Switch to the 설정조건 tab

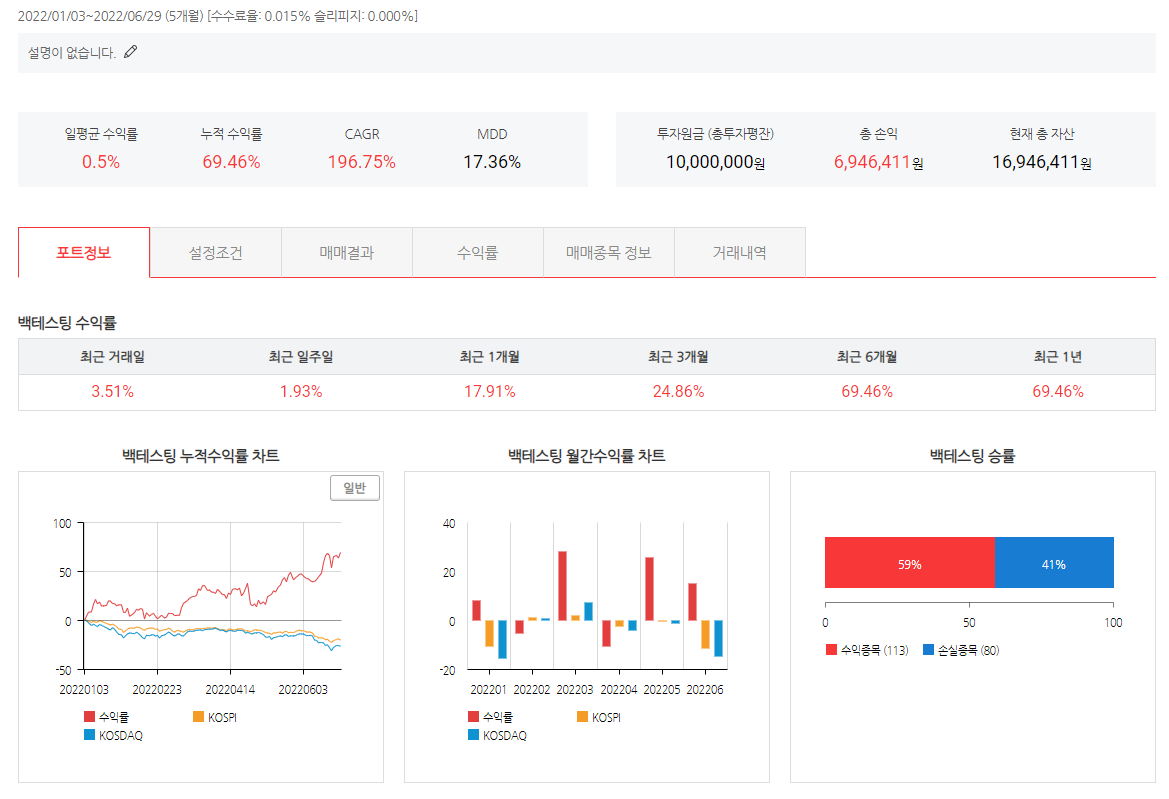point(215,253)
